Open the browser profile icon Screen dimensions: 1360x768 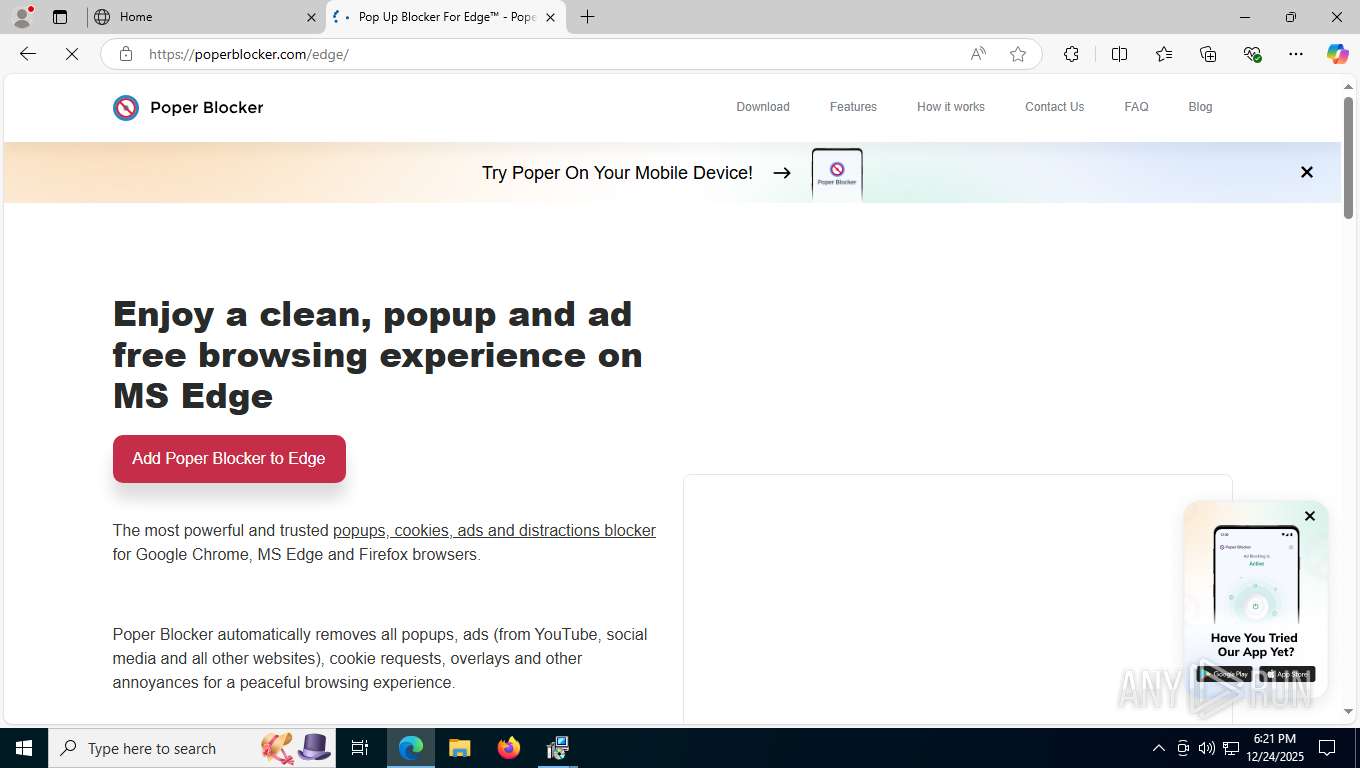(x=22, y=17)
